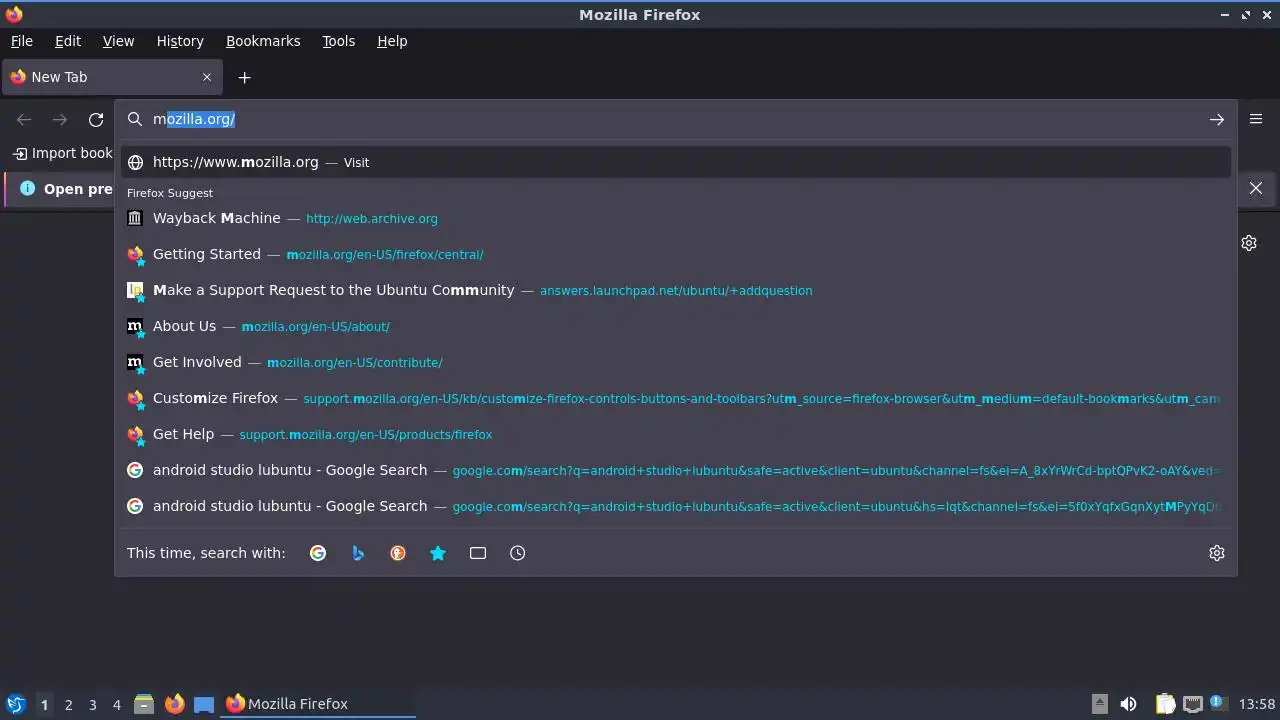Click the Import bookmarks toolbar button
Image resolution: width=1280 pixels, height=720 pixels.
(x=62, y=153)
